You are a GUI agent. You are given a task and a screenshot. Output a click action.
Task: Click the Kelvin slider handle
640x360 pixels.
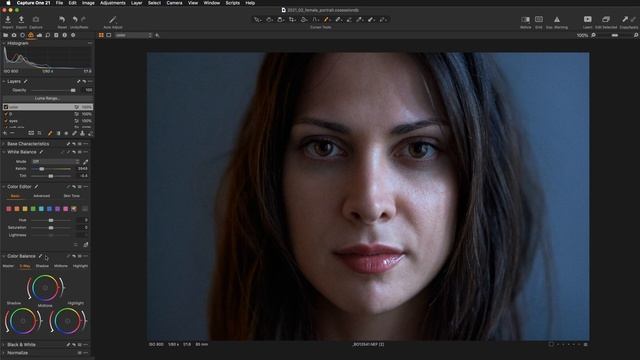pos(42,169)
